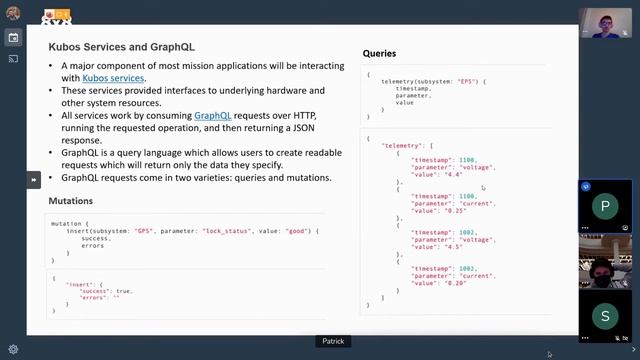Click the '"value": "4.4"' line

click(x=437, y=175)
